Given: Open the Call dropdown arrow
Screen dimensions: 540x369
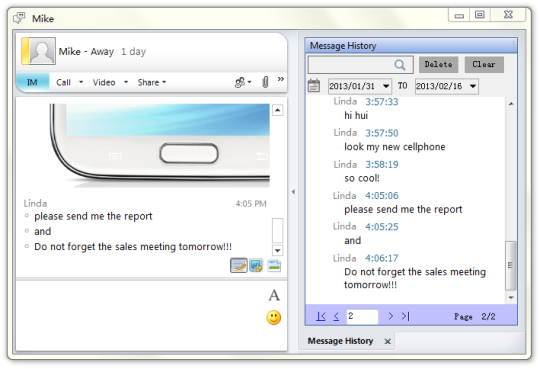Looking at the screenshot, I should 81,82.
